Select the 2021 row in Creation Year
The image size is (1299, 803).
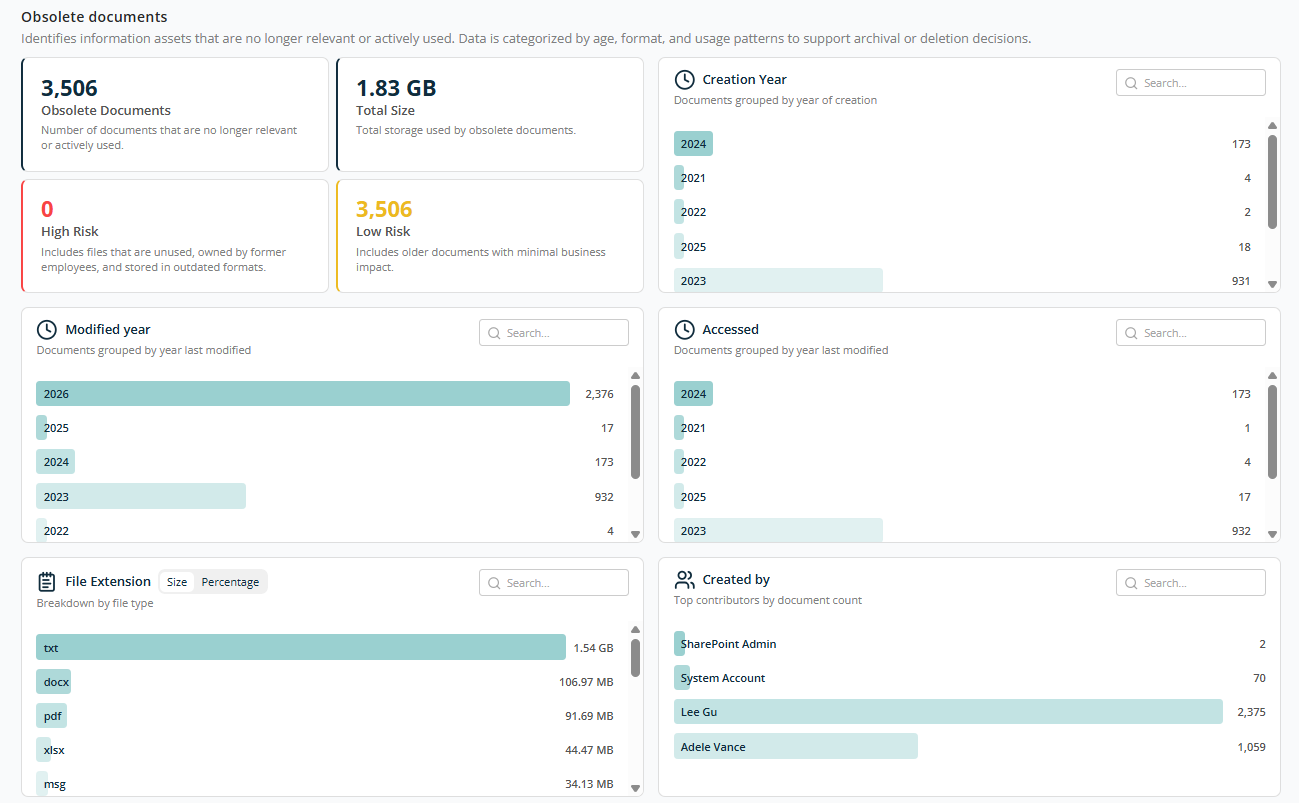click(962, 178)
